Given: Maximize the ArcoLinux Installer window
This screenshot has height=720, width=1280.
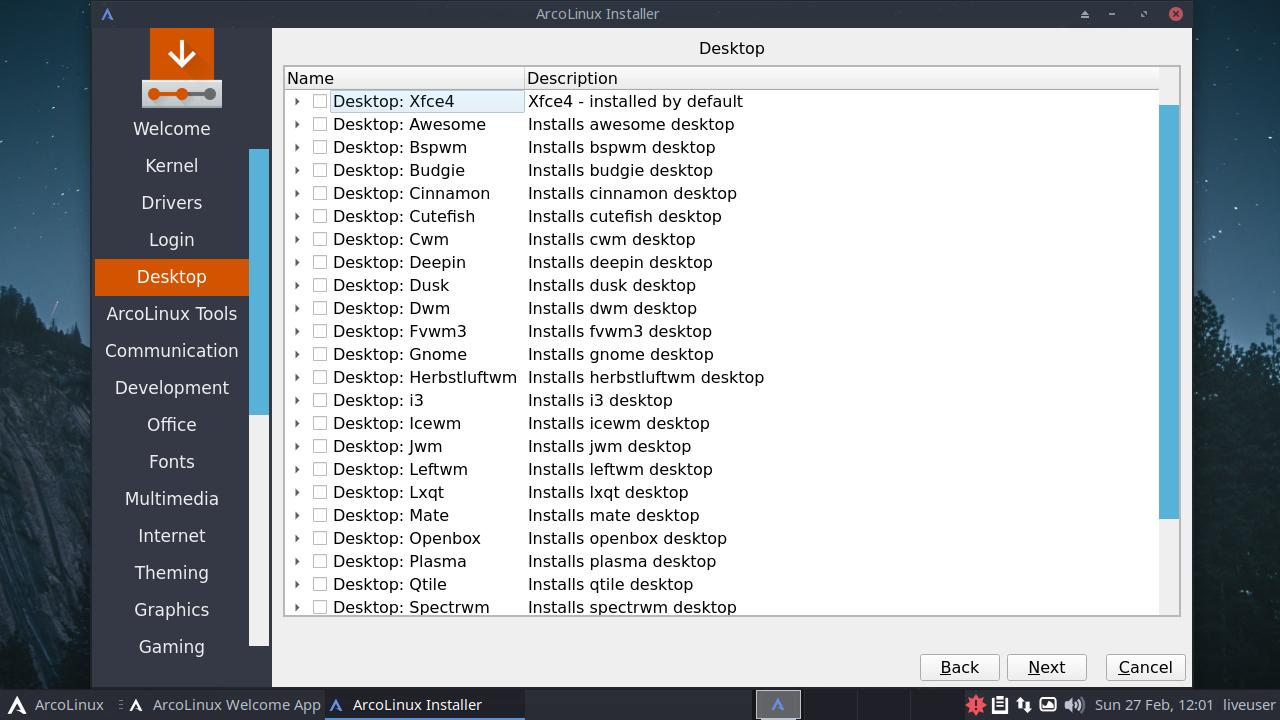Looking at the screenshot, I should pos(1144,14).
